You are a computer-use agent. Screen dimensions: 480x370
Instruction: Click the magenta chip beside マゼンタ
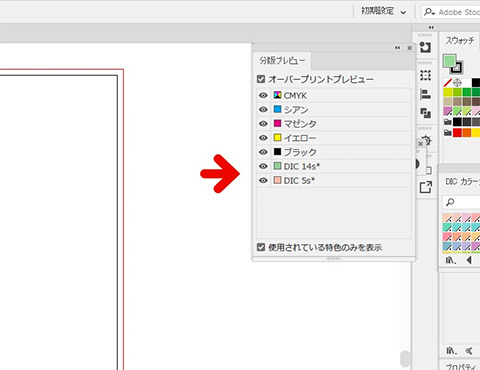click(x=277, y=123)
